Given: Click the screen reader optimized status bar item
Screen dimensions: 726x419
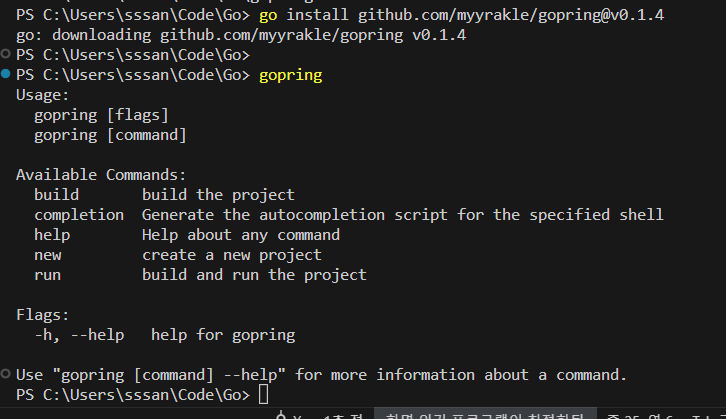Looking at the screenshot, I should (x=485, y=414).
